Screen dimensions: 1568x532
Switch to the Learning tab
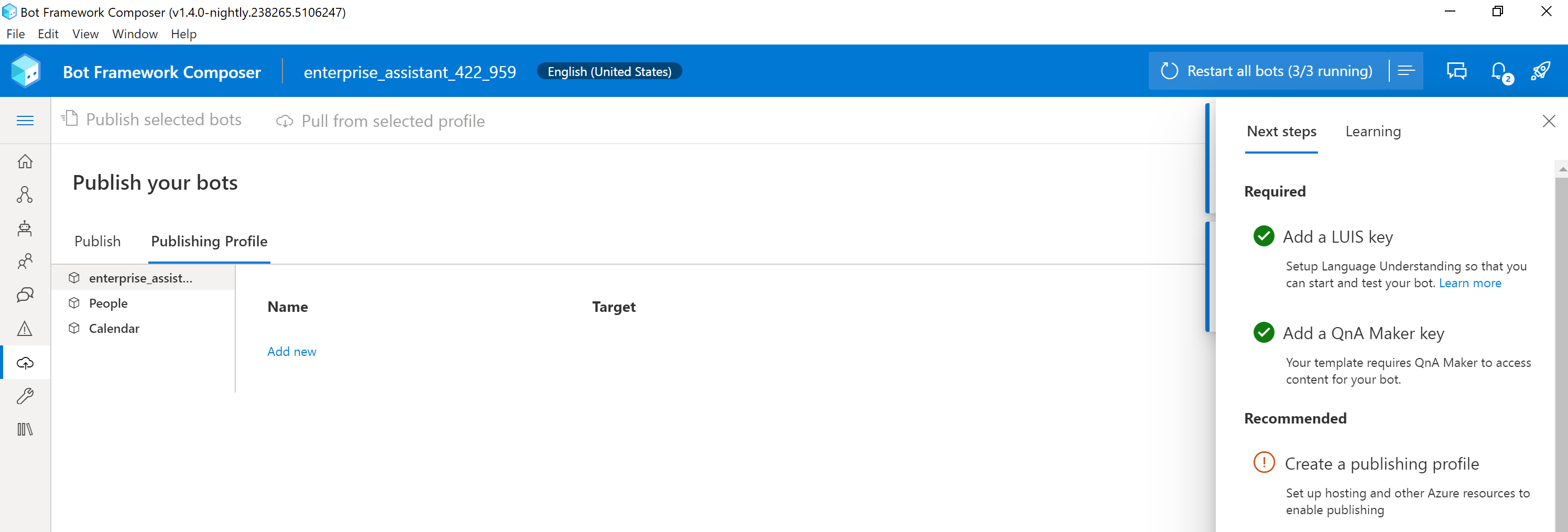tap(1373, 131)
